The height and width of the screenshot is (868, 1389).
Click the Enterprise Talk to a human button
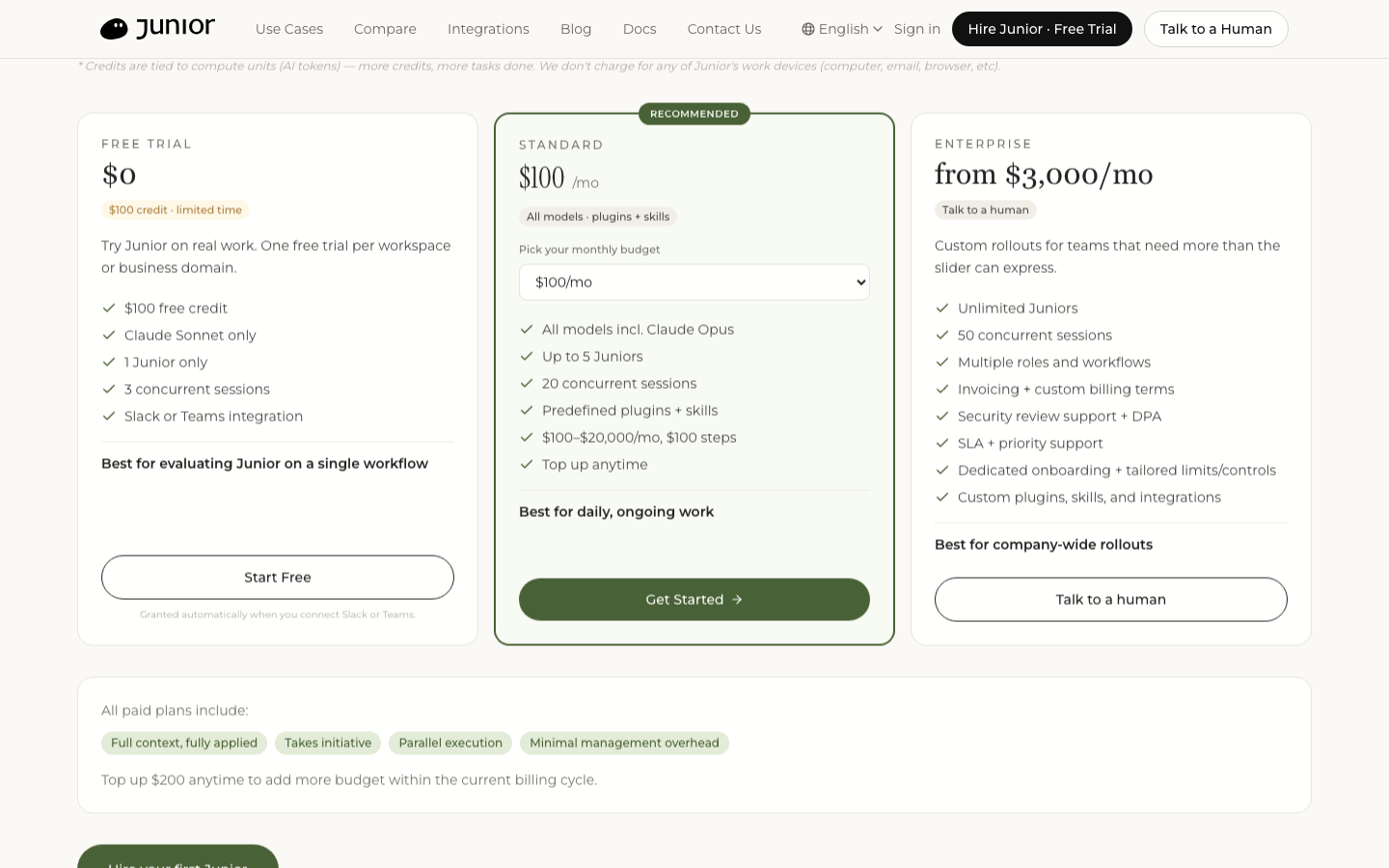(1111, 600)
